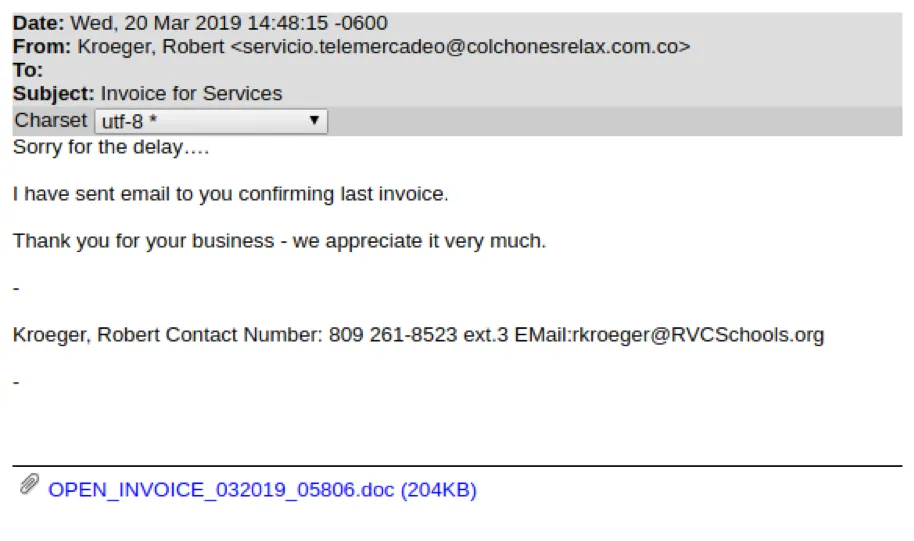Click the Thank you for your business line
Screen dimensions: 914x541
point(279,241)
